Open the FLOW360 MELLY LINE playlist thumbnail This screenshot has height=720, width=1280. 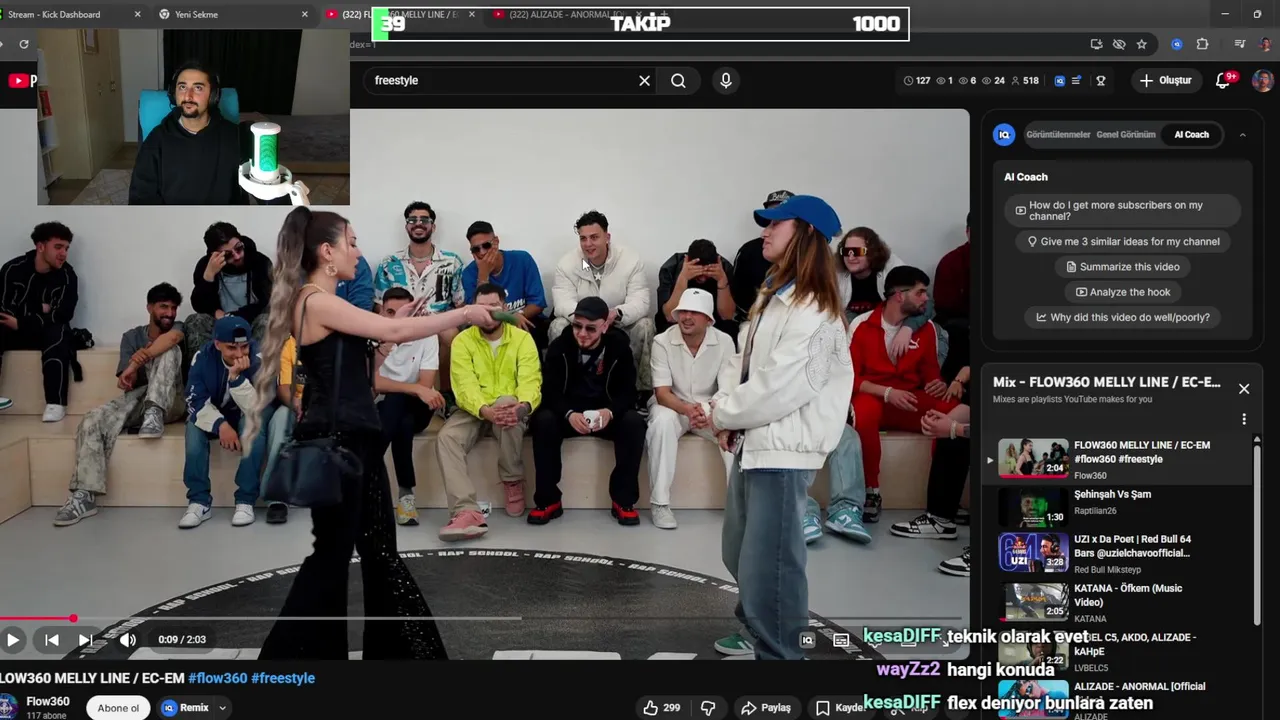point(1033,459)
